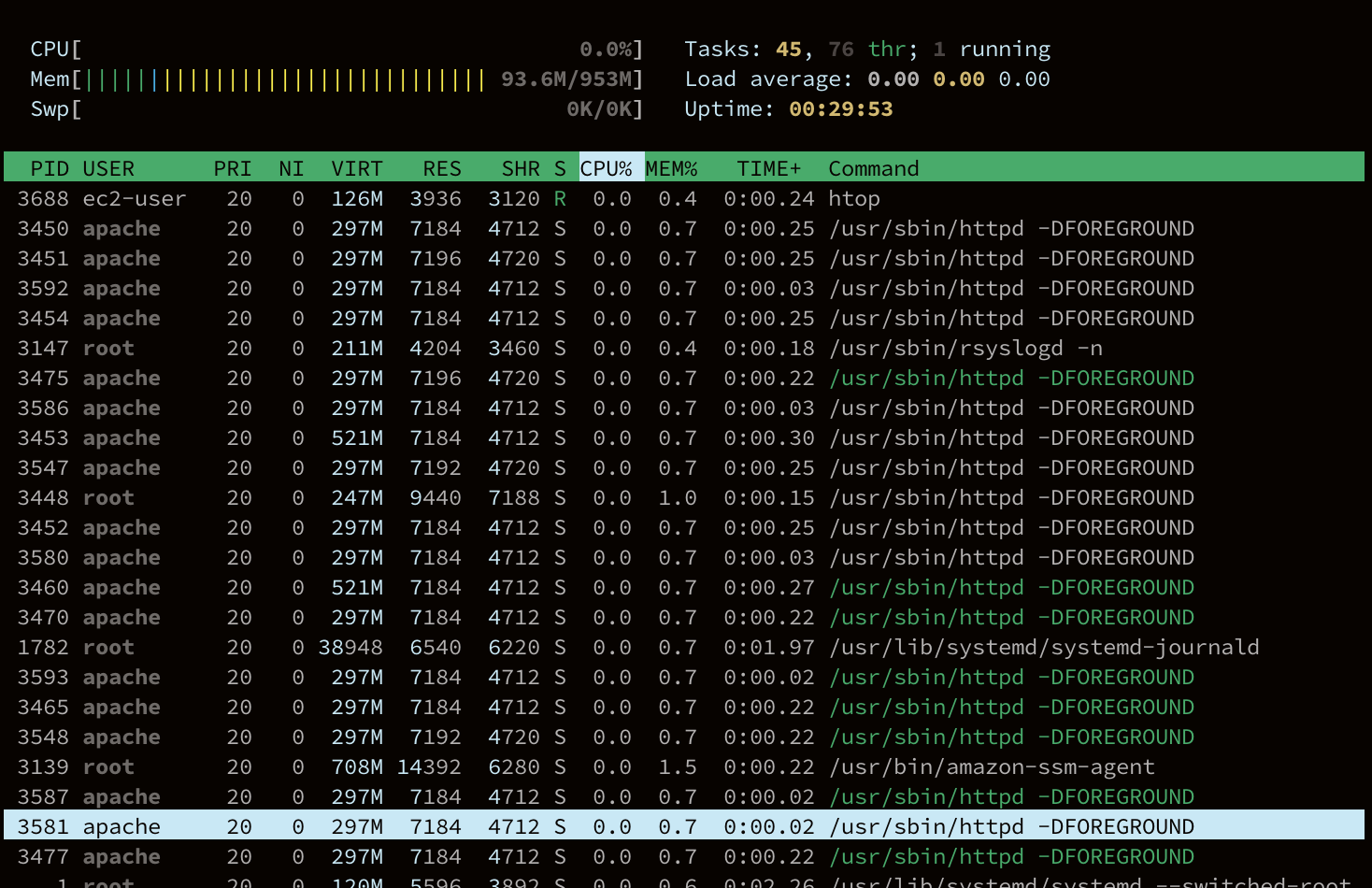Screen dimensions: 1372x888
Task: Click the Command column header
Action: tap(874, 168)
